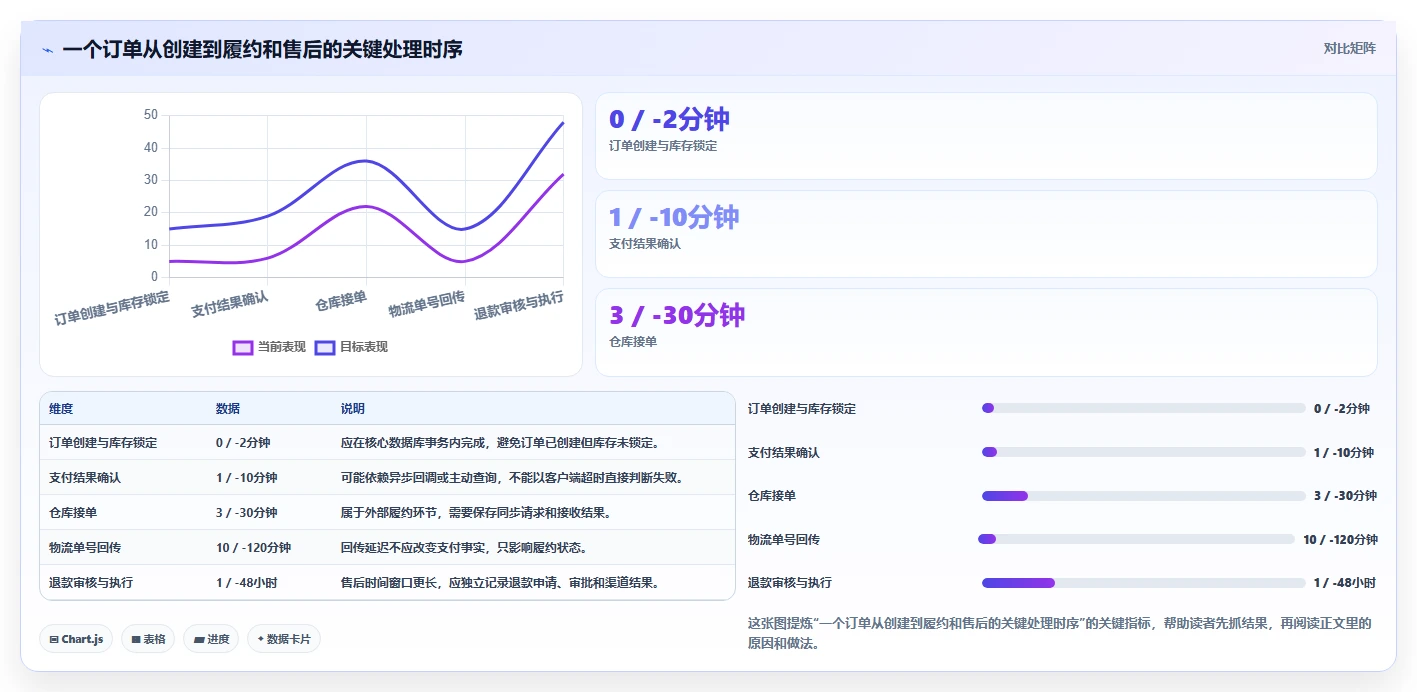Click progress label 物流单号回传
1417x692 pixels.
pos(784,539)
